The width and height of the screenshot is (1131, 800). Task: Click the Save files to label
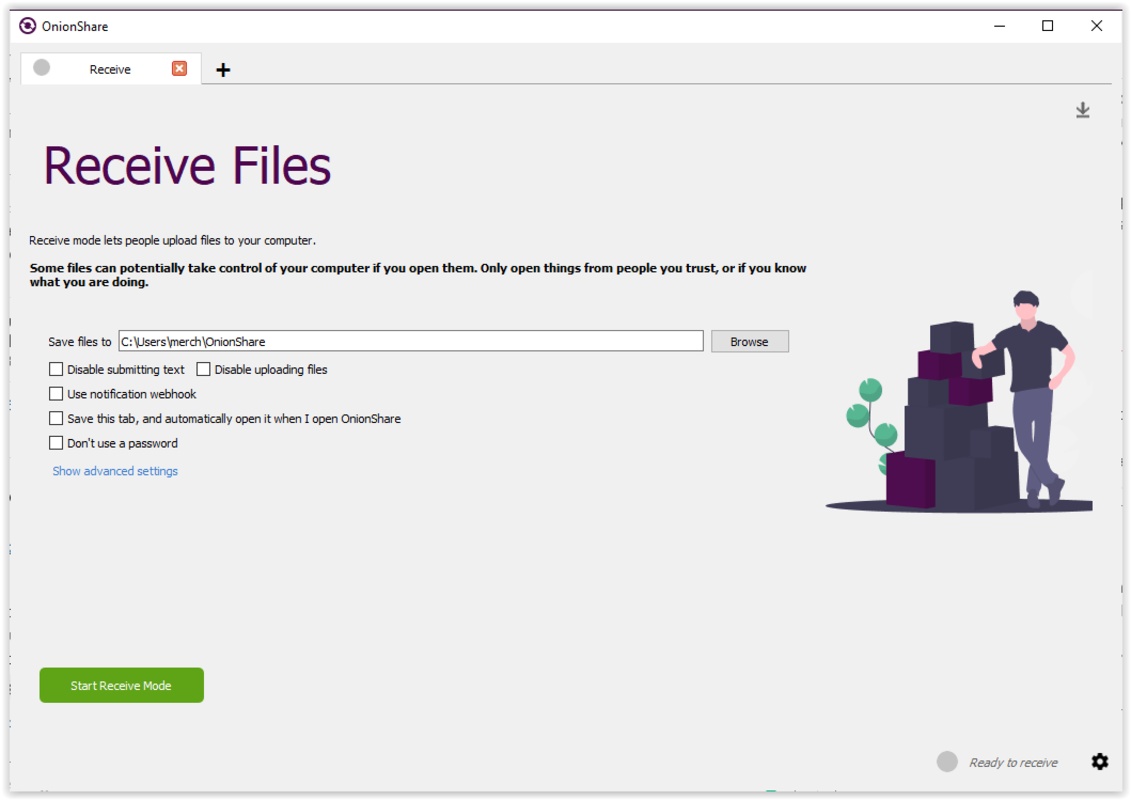point(79,342)
